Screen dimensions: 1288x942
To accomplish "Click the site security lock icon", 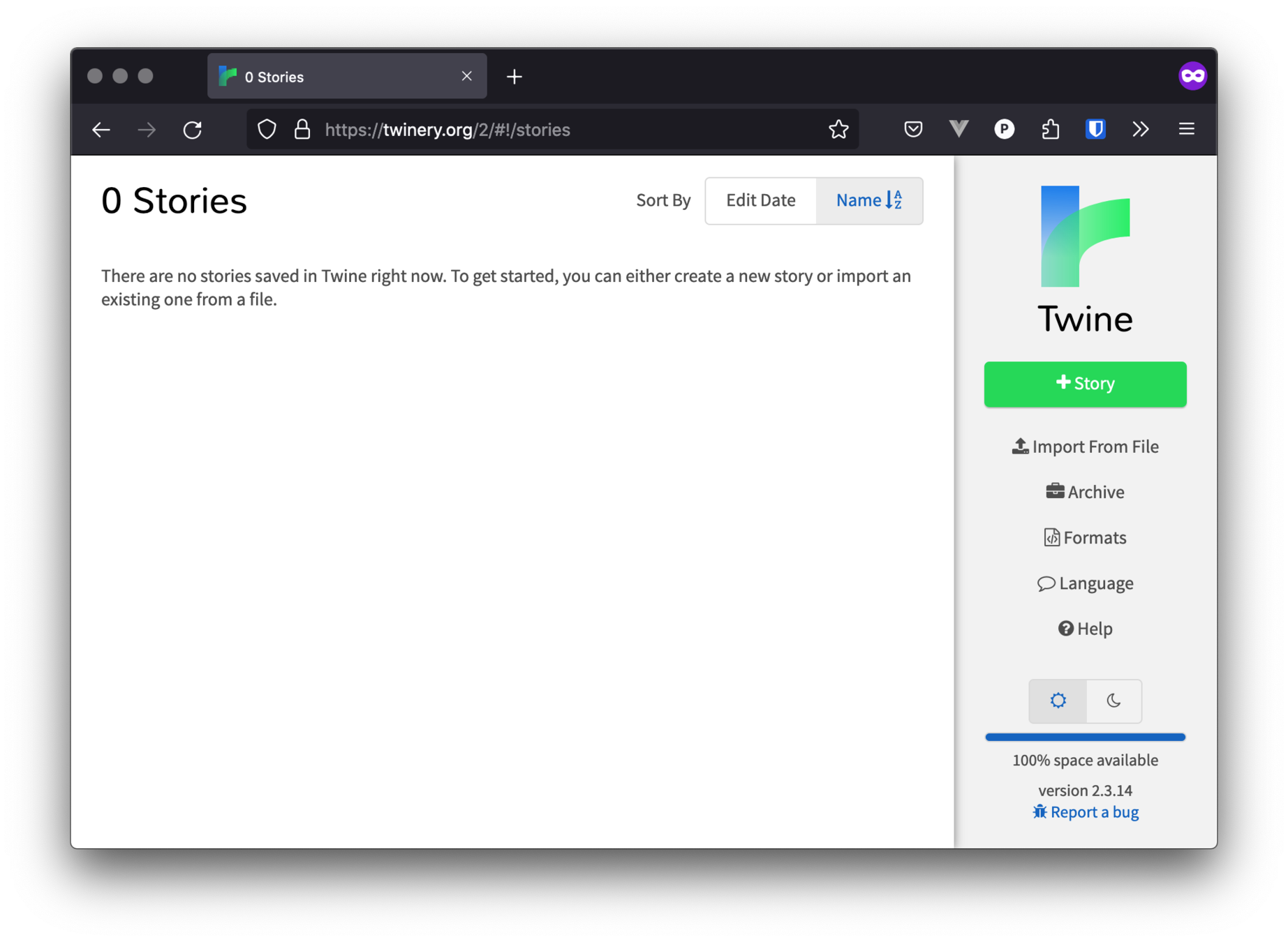I will tap(302, 130).
